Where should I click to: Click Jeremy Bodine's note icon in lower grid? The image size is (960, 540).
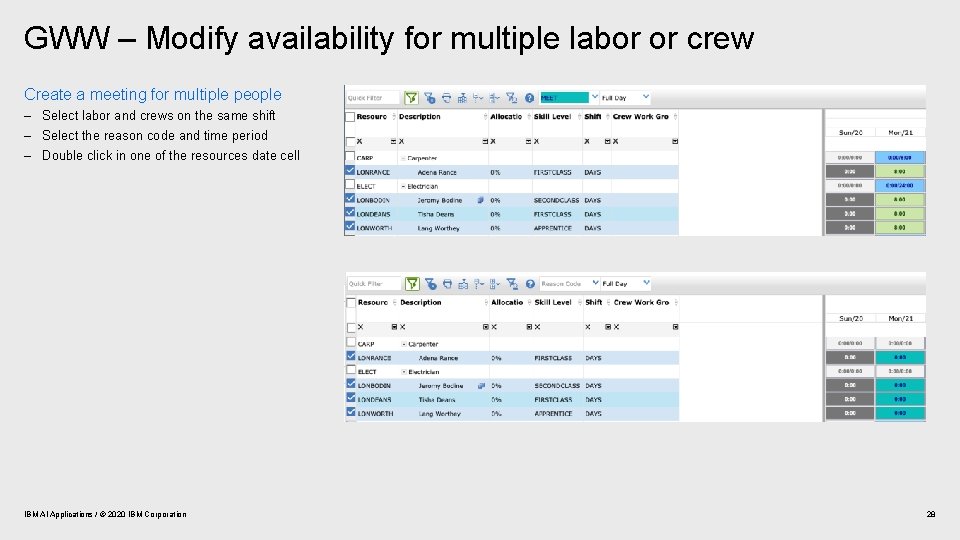[482, 386]
